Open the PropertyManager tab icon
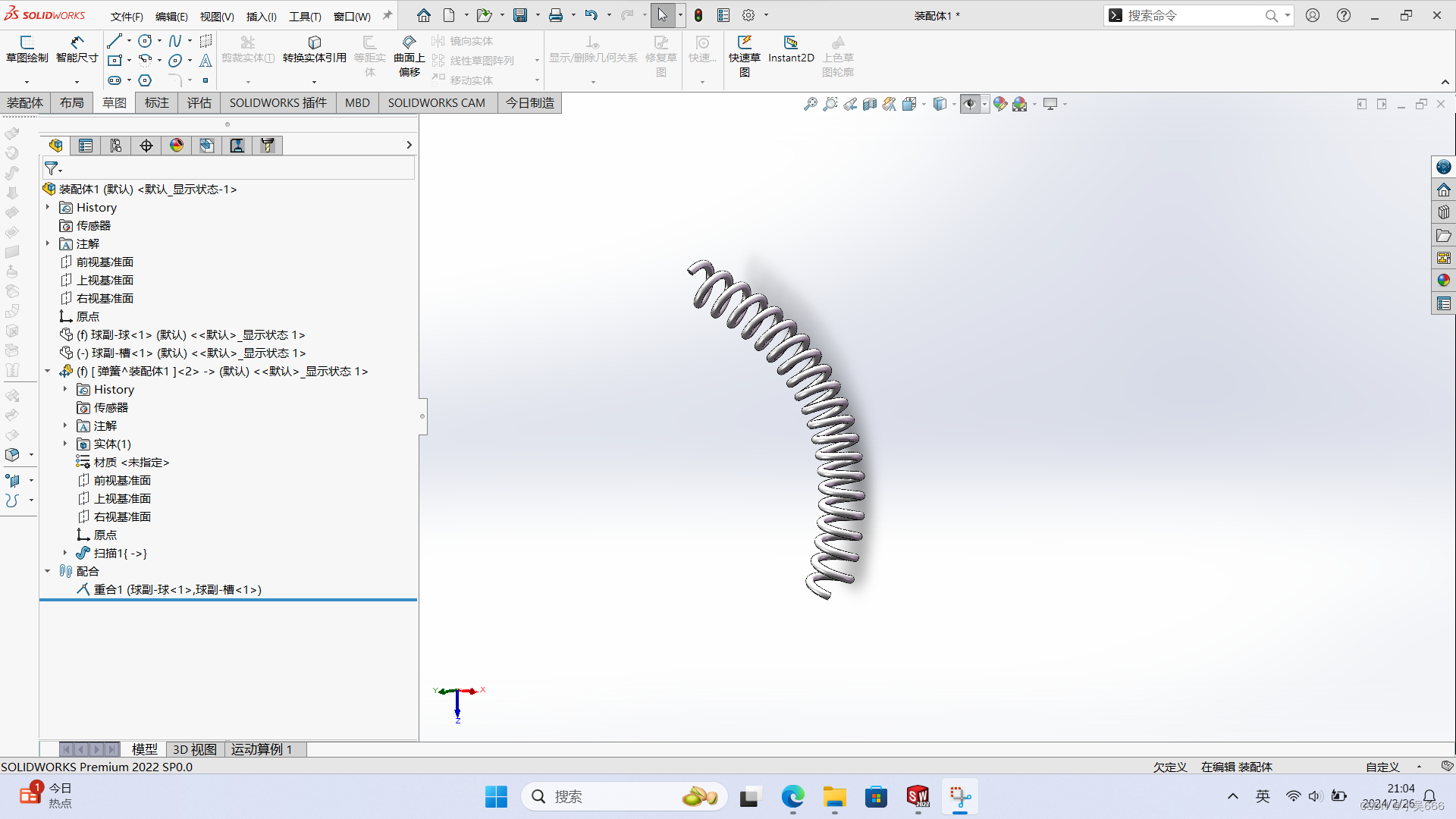Viewport: 1456px width, 819px height. [x=86, y=146]
